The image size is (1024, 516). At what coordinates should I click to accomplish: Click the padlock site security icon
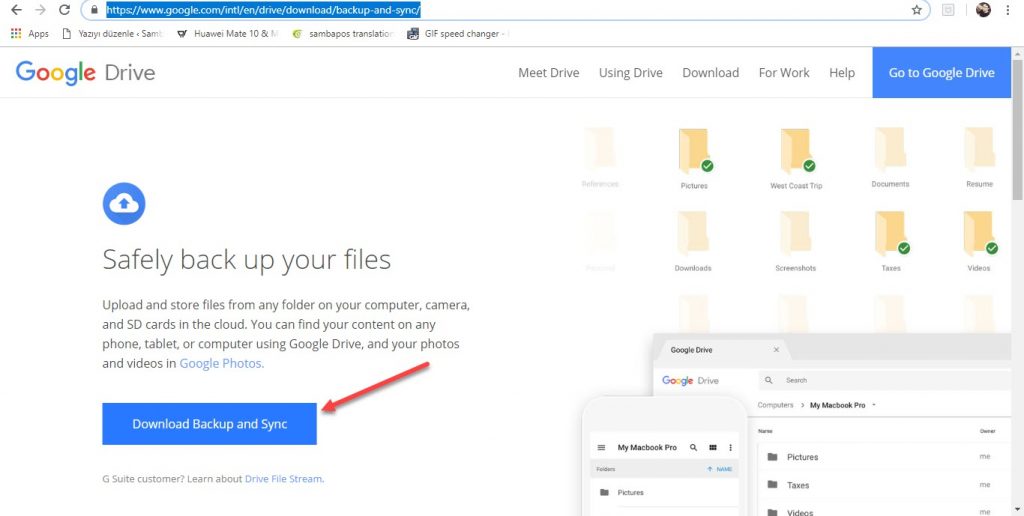tap(95, 10)
